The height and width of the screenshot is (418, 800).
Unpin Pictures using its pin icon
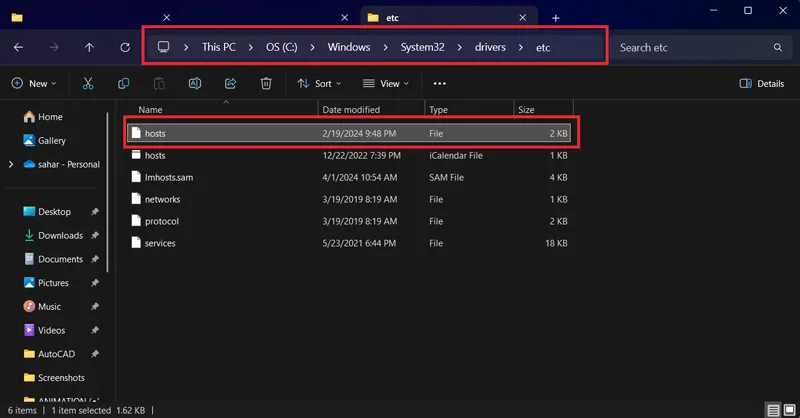[x=95, y=283]
